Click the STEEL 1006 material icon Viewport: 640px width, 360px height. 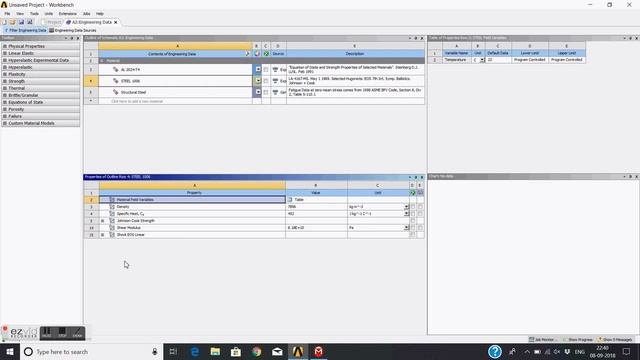point(116,81)
